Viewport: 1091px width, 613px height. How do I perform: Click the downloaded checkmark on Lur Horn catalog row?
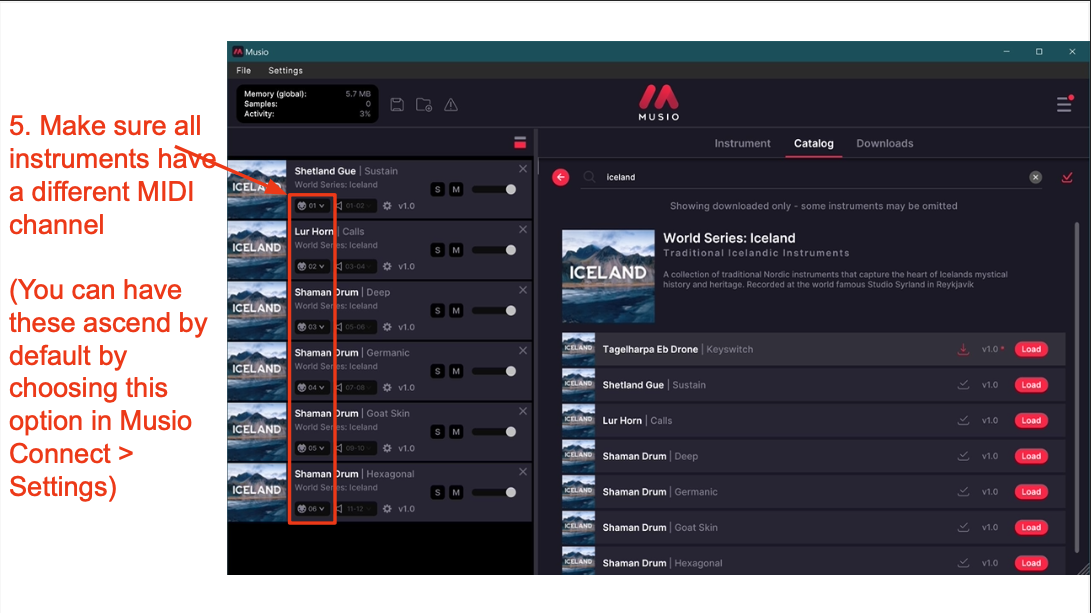(x=963, y=420)
